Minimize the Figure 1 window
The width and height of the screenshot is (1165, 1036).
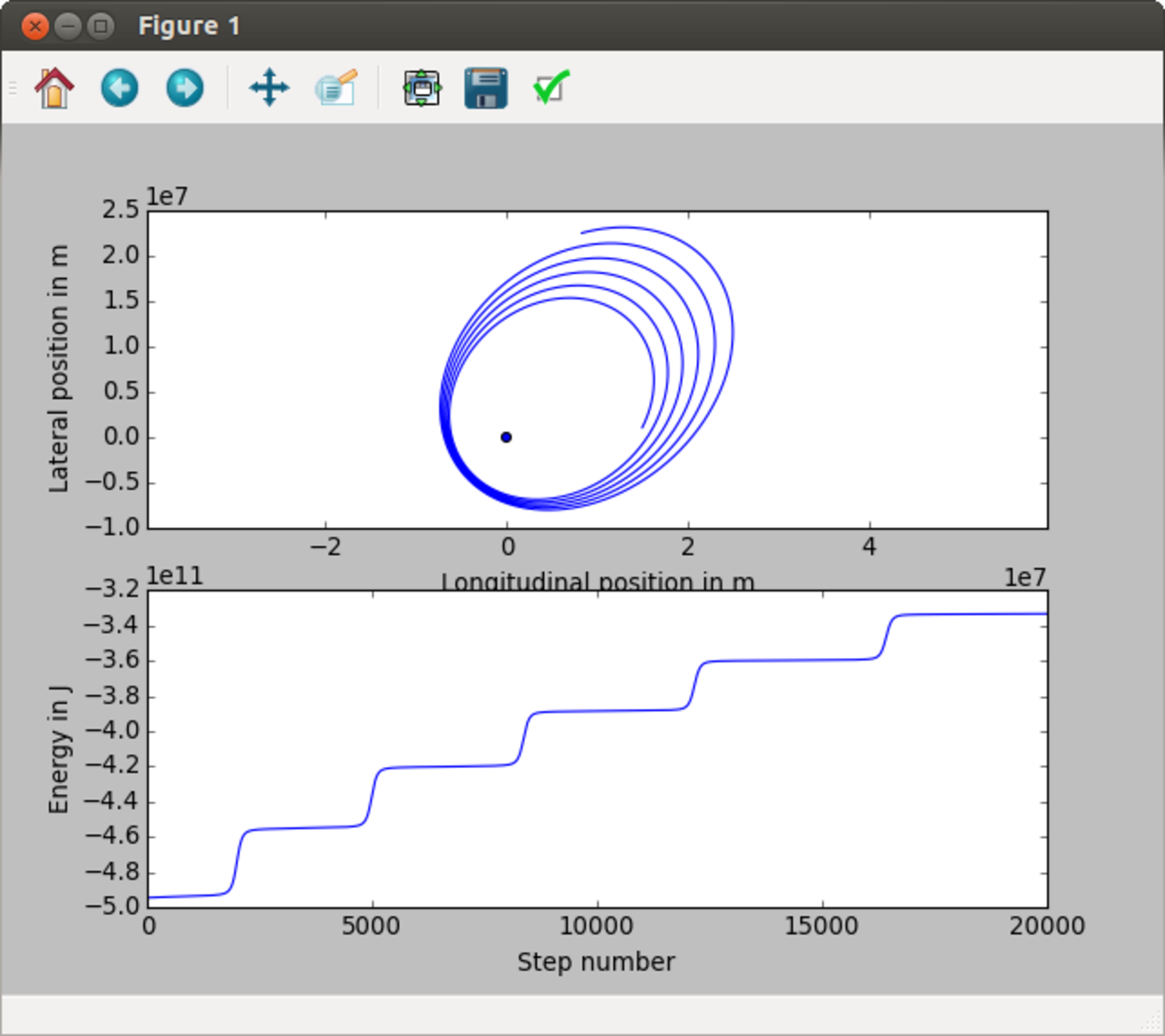pos(68,26)
